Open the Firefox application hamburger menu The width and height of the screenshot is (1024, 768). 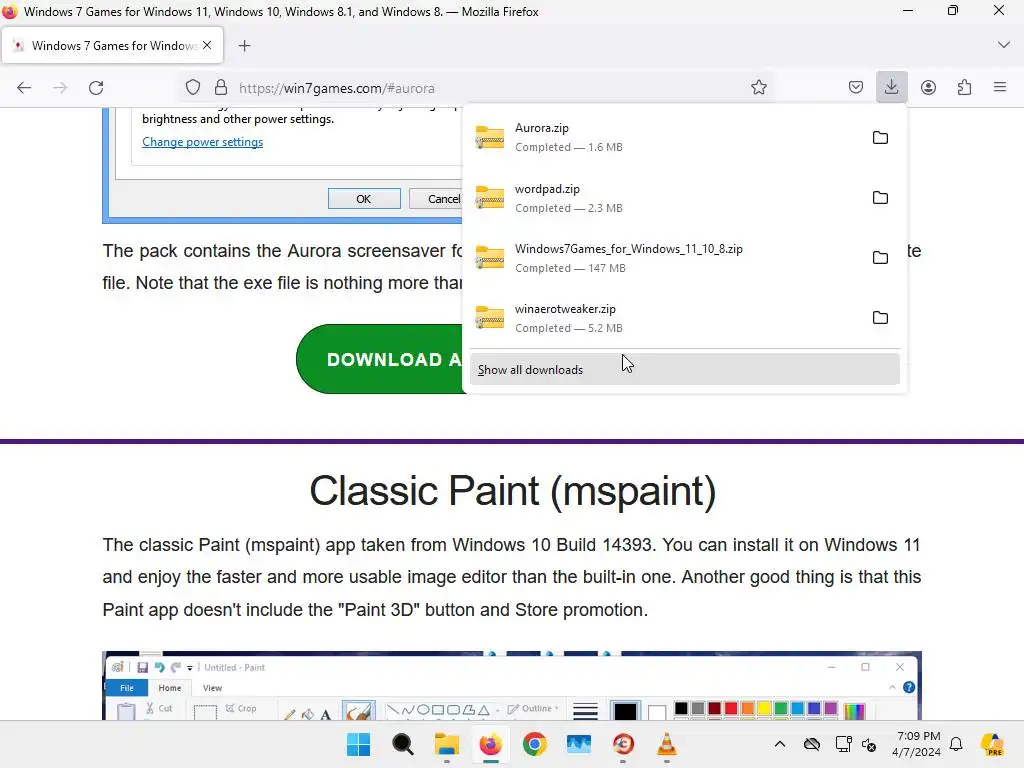1000,87
